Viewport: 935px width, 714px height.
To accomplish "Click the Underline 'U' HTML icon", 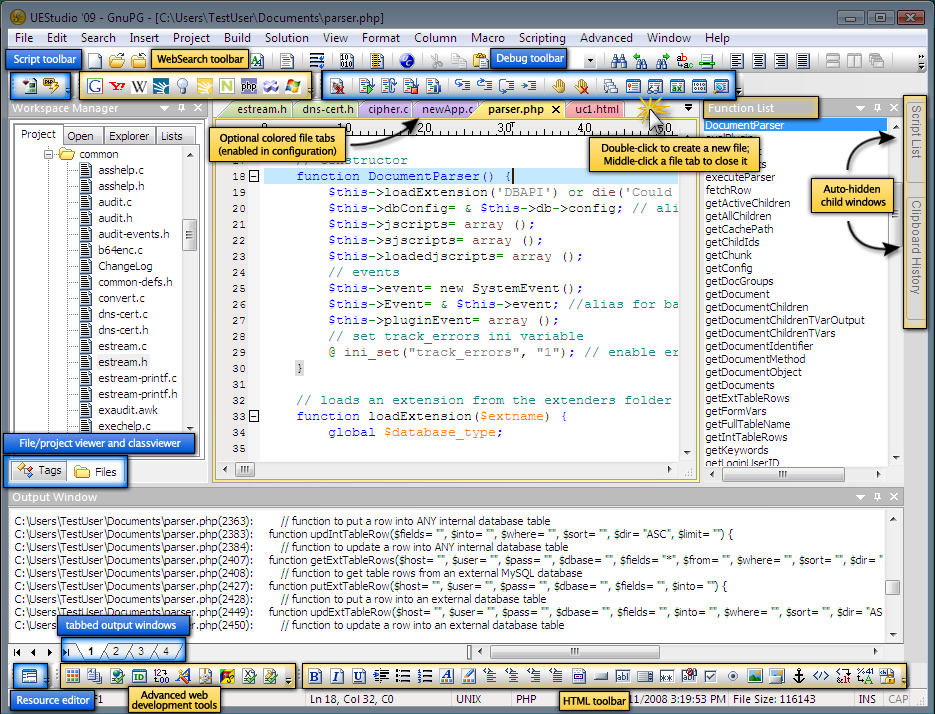I will 359,676.
